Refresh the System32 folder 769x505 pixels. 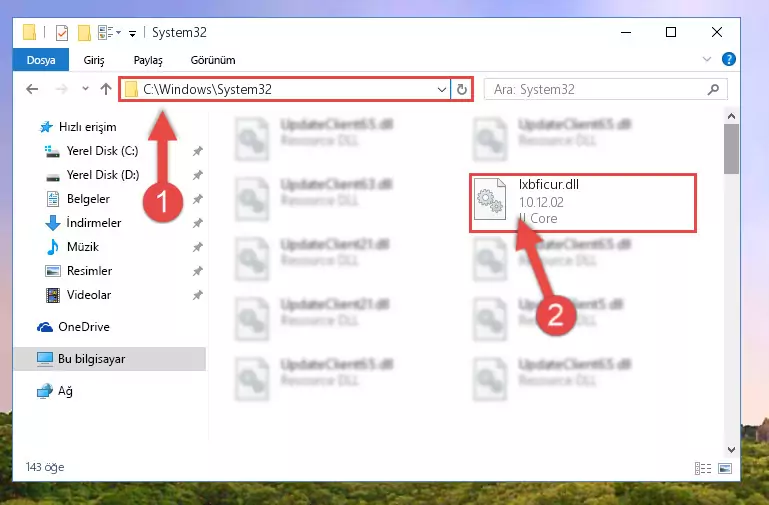click(461, 89)
